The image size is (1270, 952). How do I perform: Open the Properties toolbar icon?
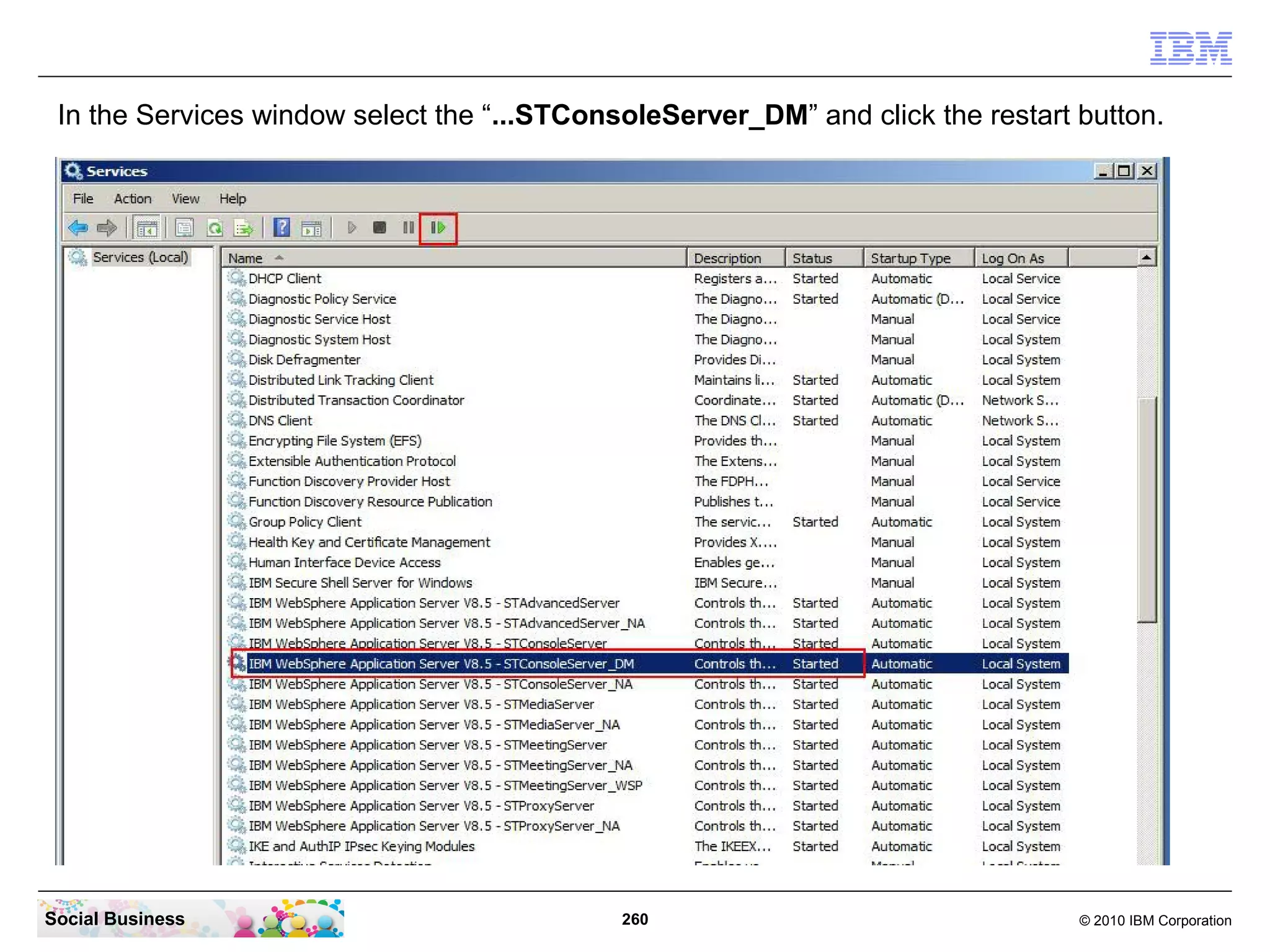tap(184, 228)
